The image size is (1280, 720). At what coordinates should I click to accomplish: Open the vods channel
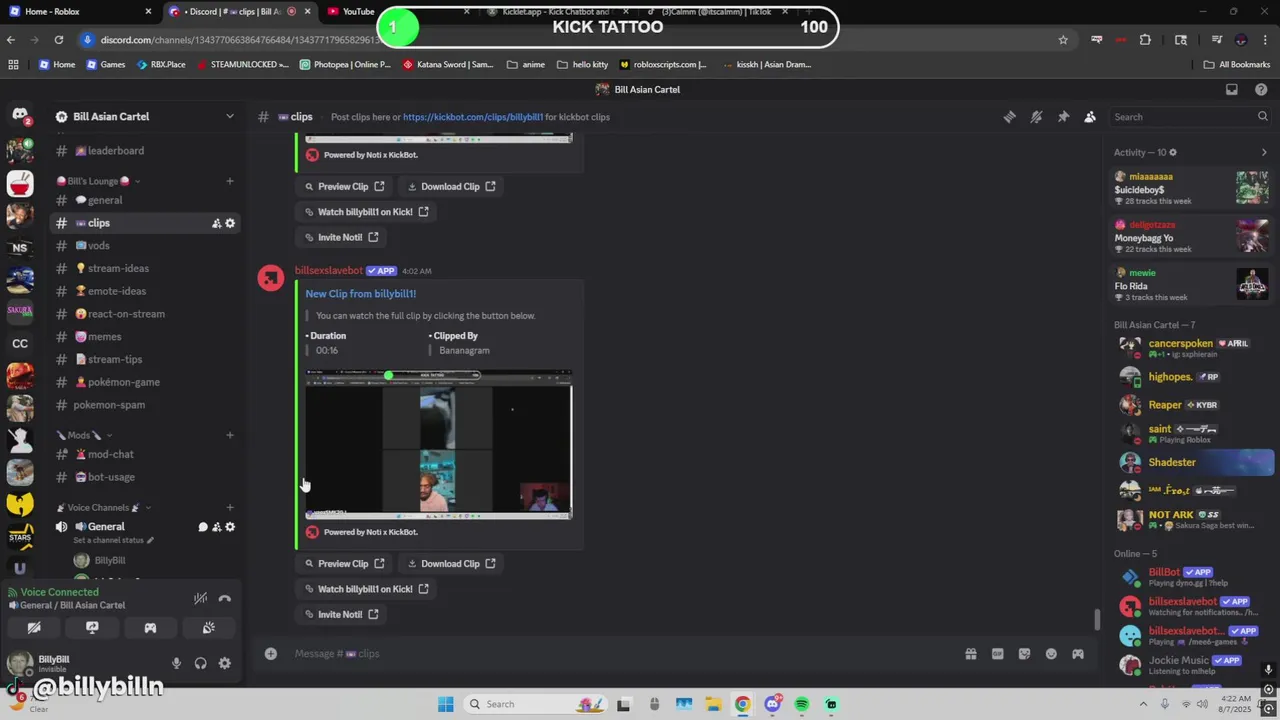144,246
